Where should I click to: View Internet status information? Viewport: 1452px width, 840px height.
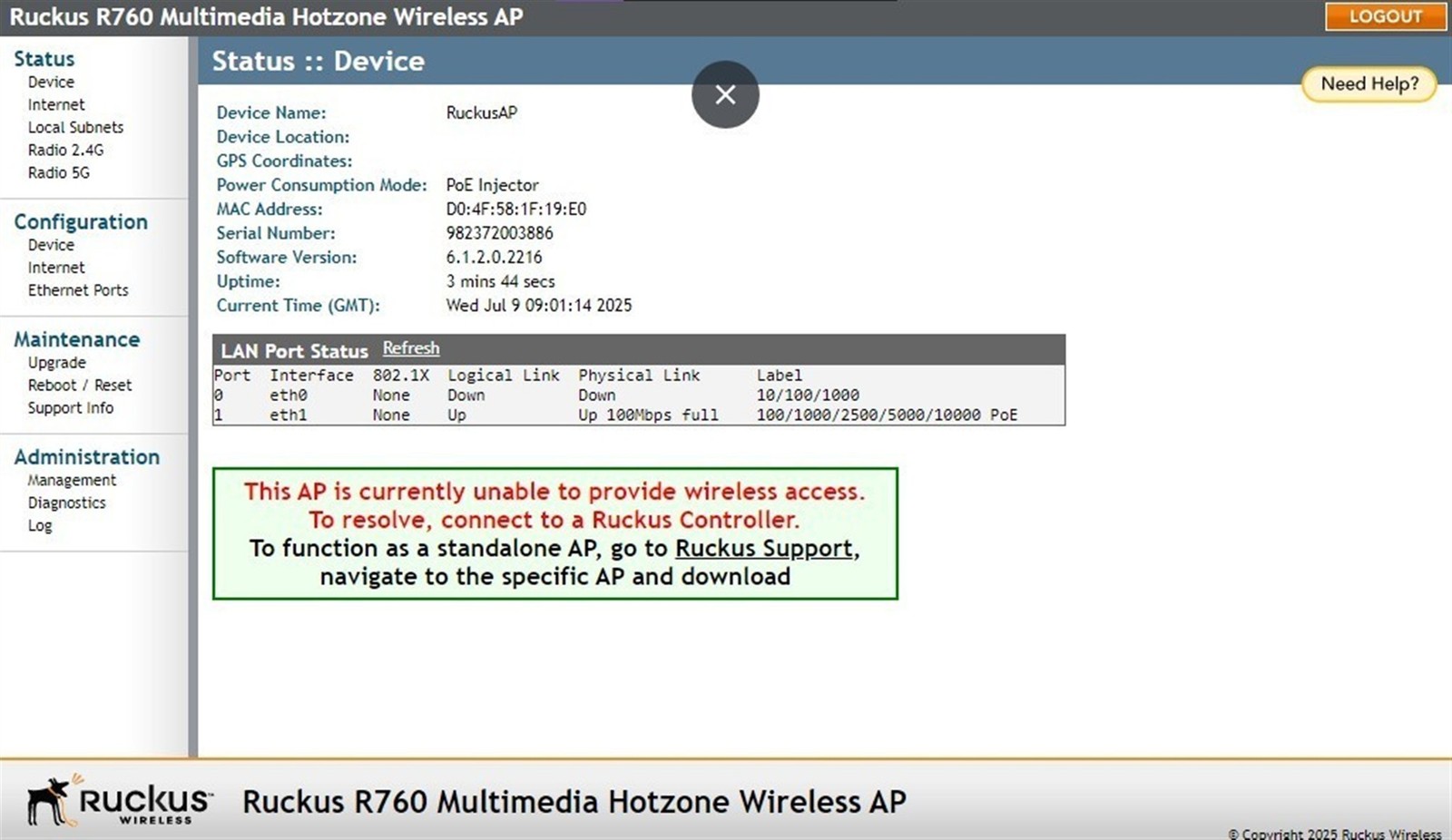(x=56, y=104)
